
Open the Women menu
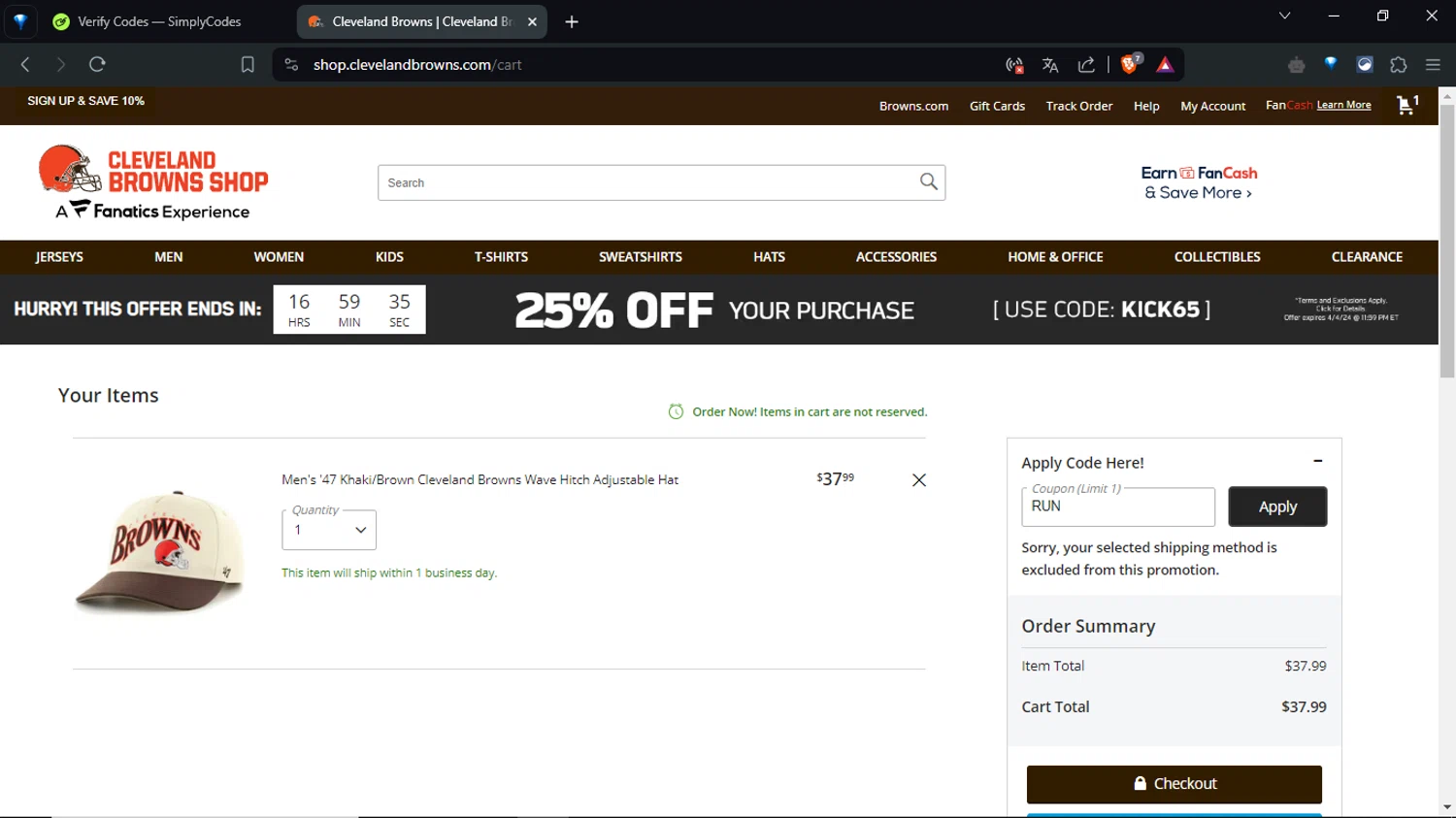(279, 257)
